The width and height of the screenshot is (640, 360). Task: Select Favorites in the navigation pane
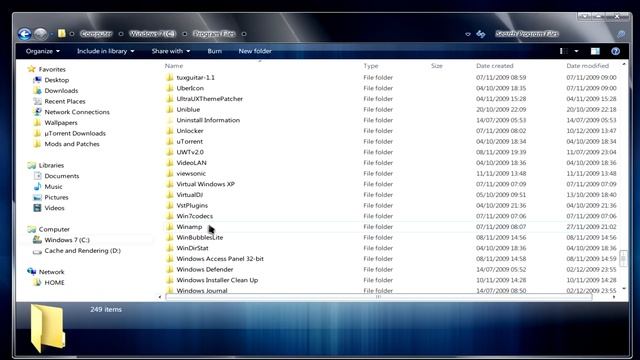coord(52,69)
